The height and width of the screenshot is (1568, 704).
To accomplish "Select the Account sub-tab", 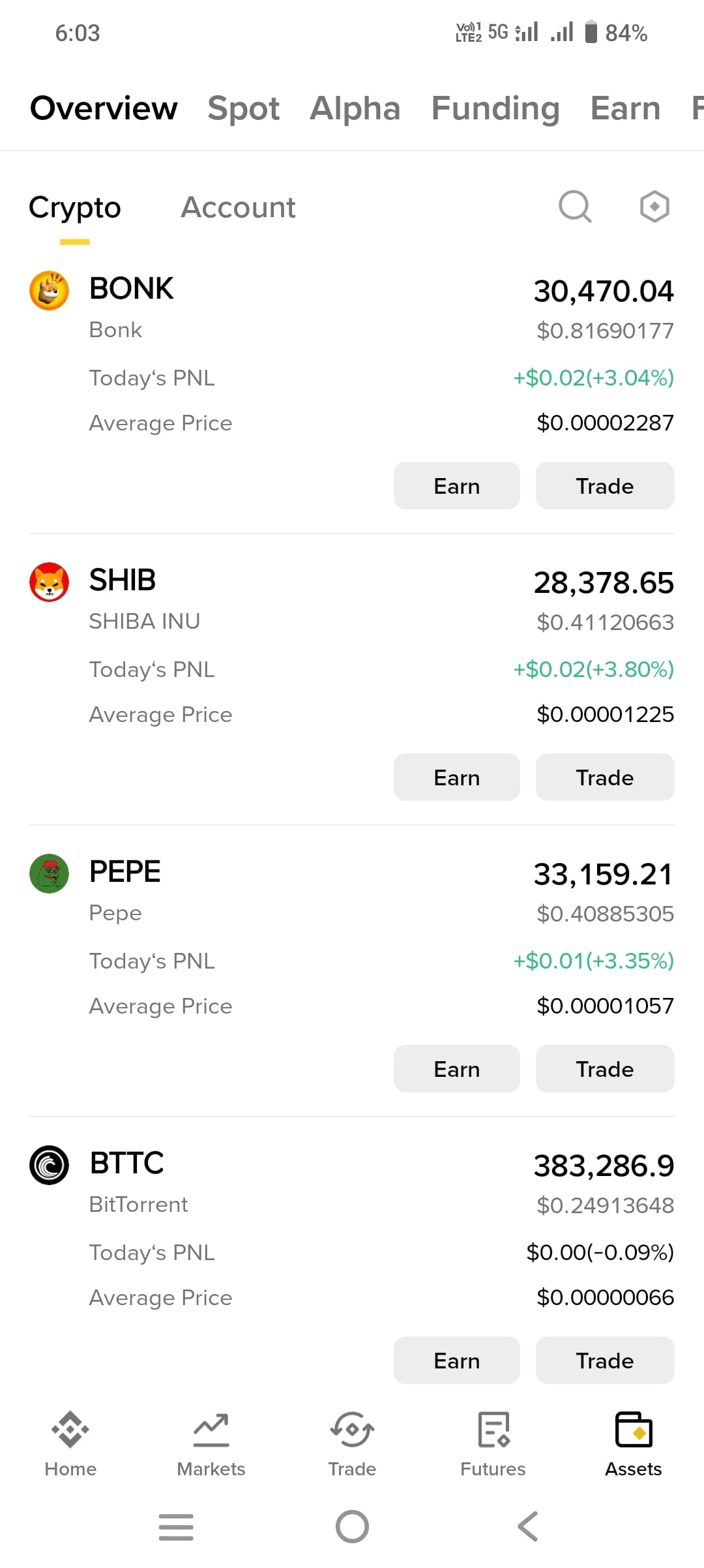I will [238, 207].
